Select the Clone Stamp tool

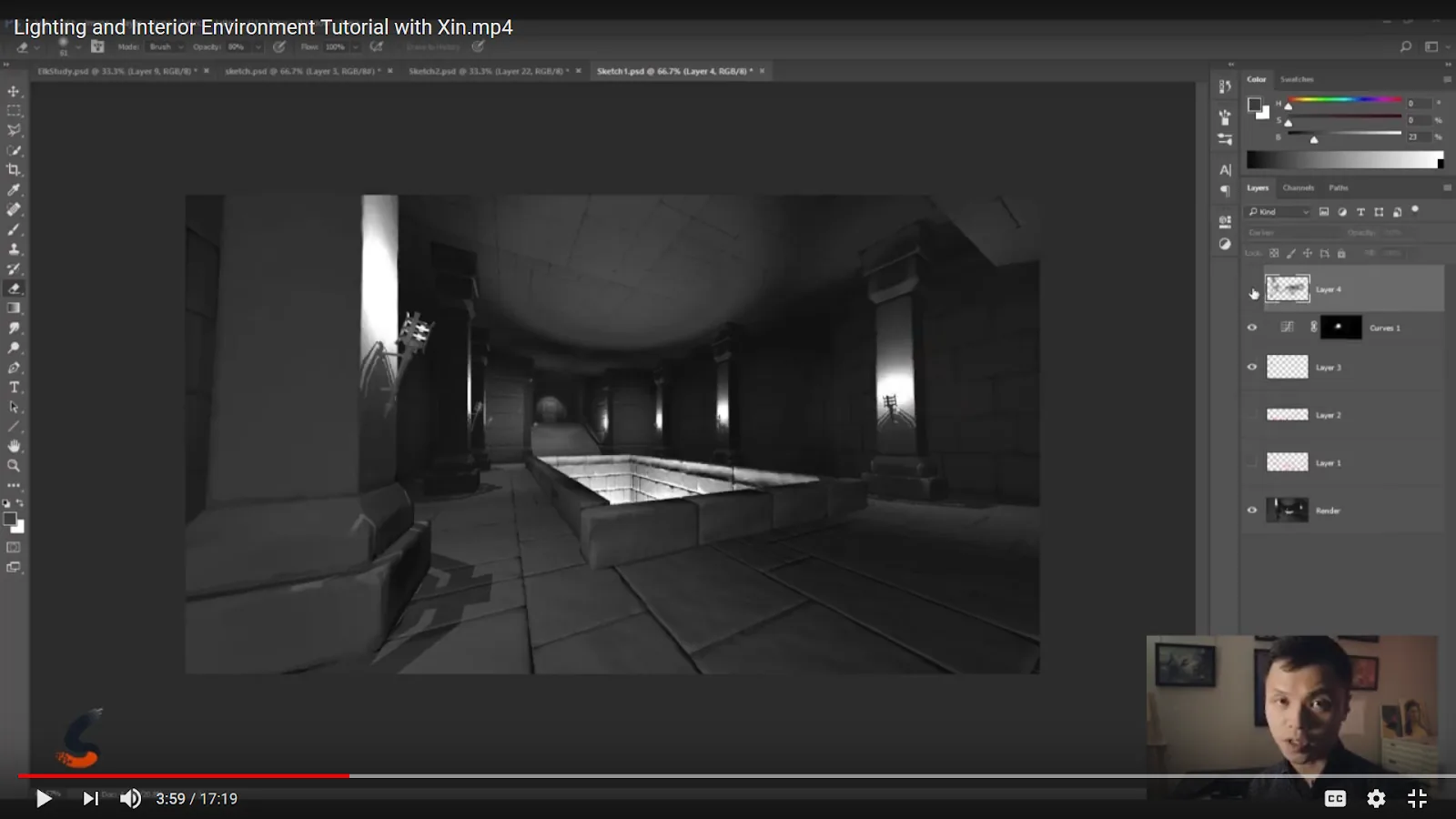pyautogui.click(x=14, y=249)
